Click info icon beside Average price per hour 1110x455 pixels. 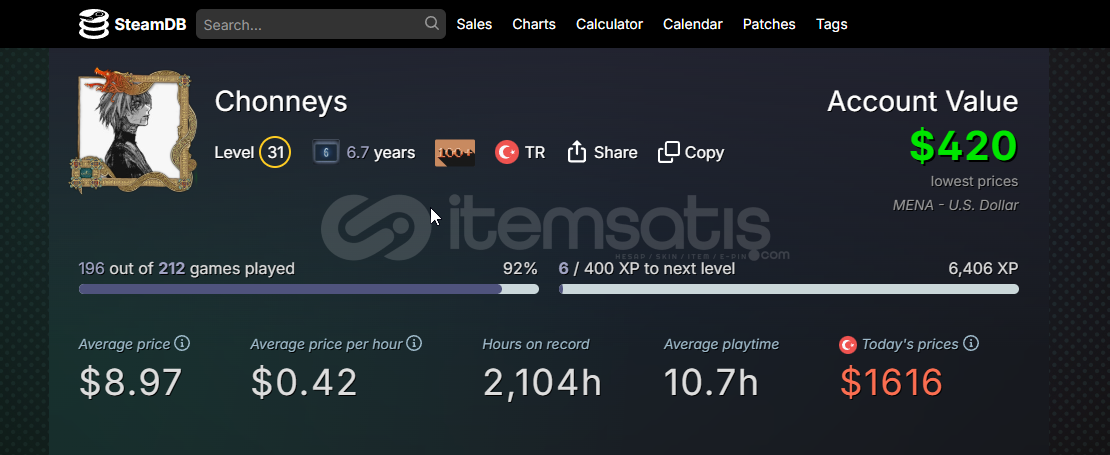coord(414,343)
